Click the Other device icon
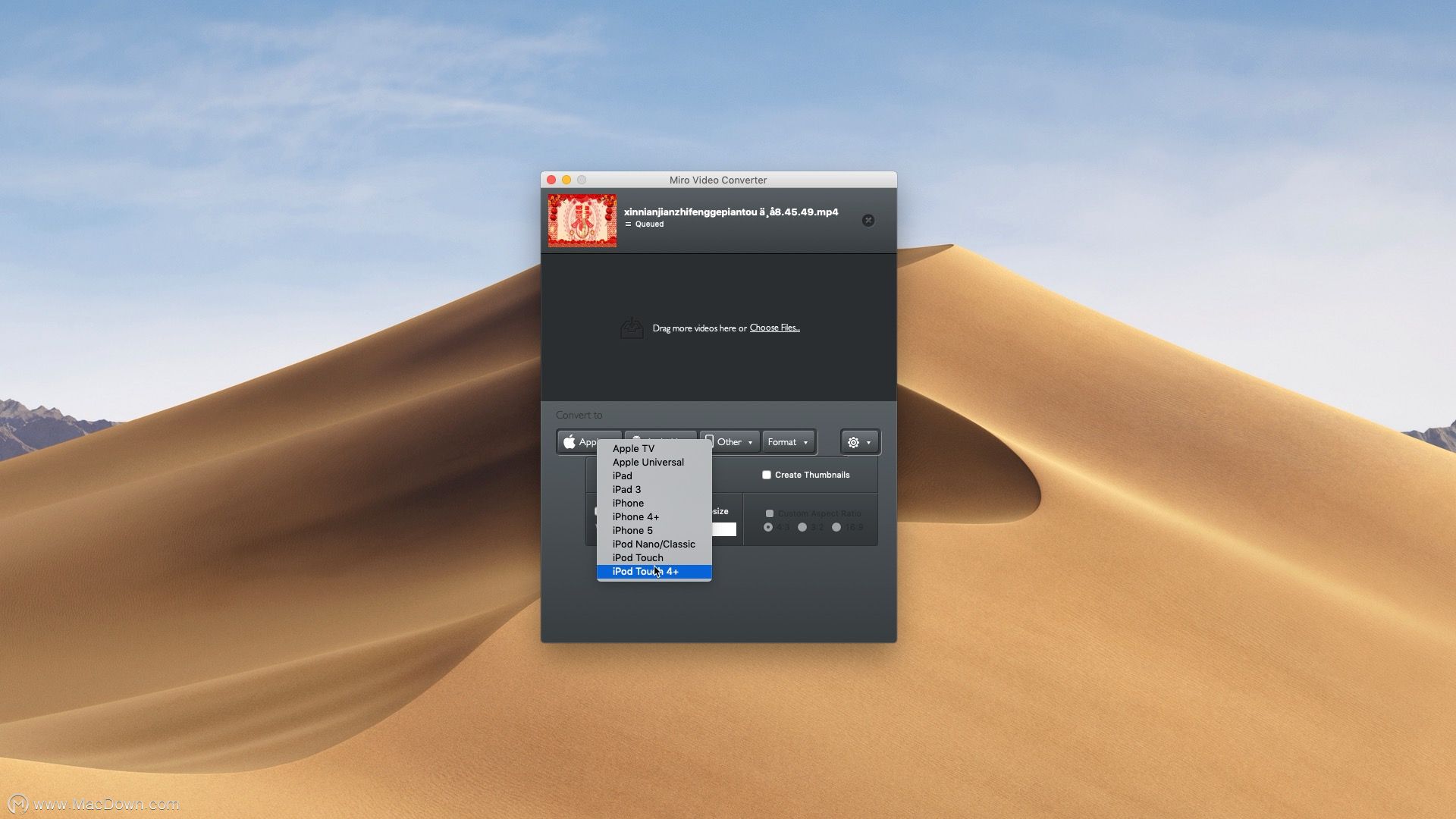This screenshot has width=1456, height=819. tap(711, 441)
